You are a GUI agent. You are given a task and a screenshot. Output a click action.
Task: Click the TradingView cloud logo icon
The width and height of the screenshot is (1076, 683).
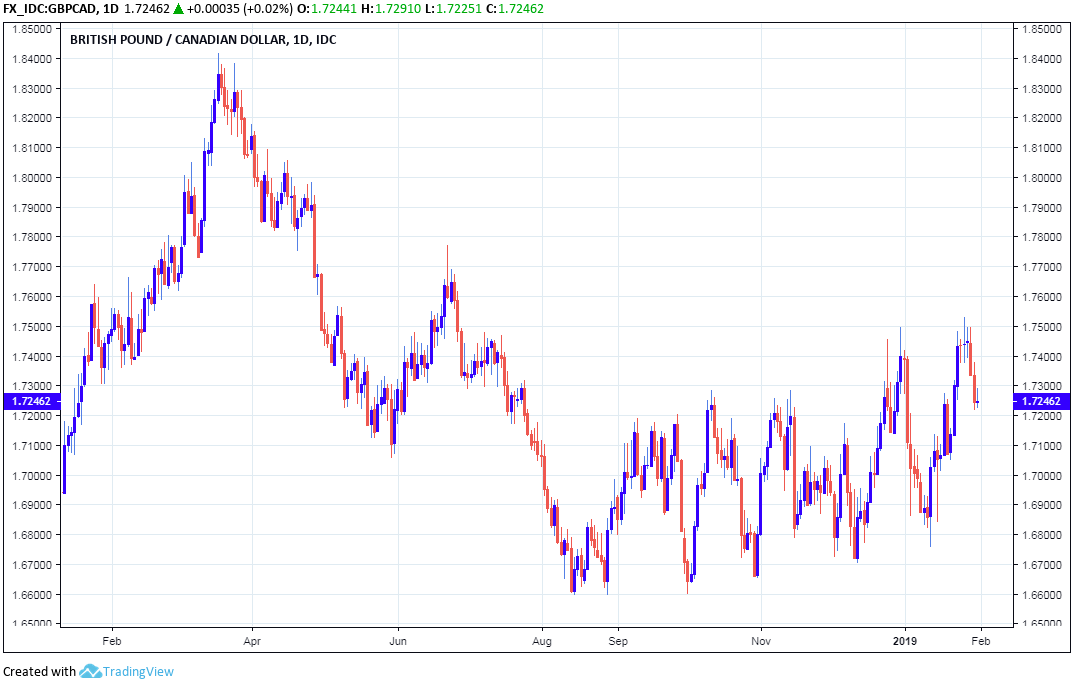[x=90, y=671]
